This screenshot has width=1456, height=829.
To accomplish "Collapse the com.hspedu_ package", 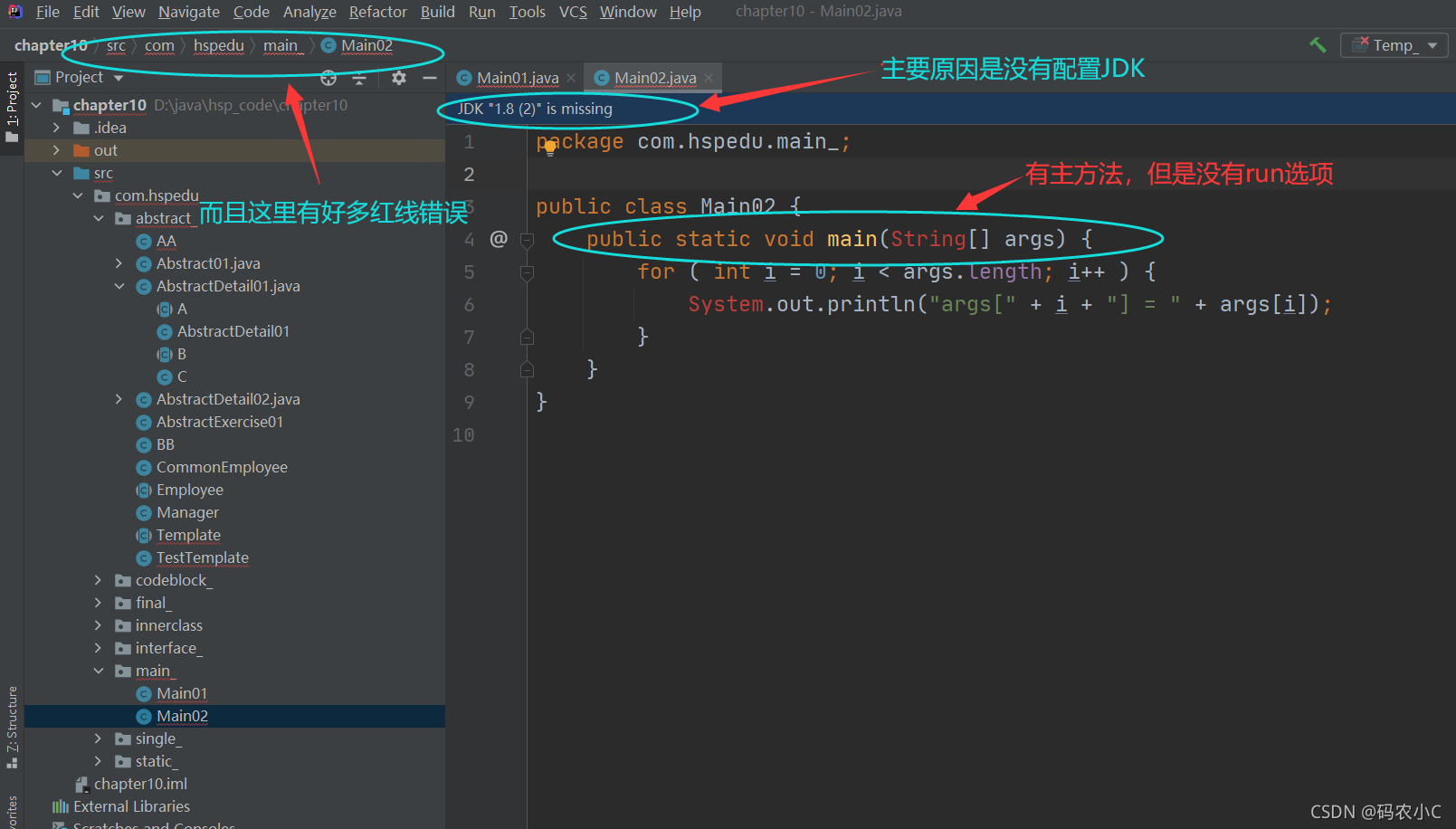I will point(78,195).
